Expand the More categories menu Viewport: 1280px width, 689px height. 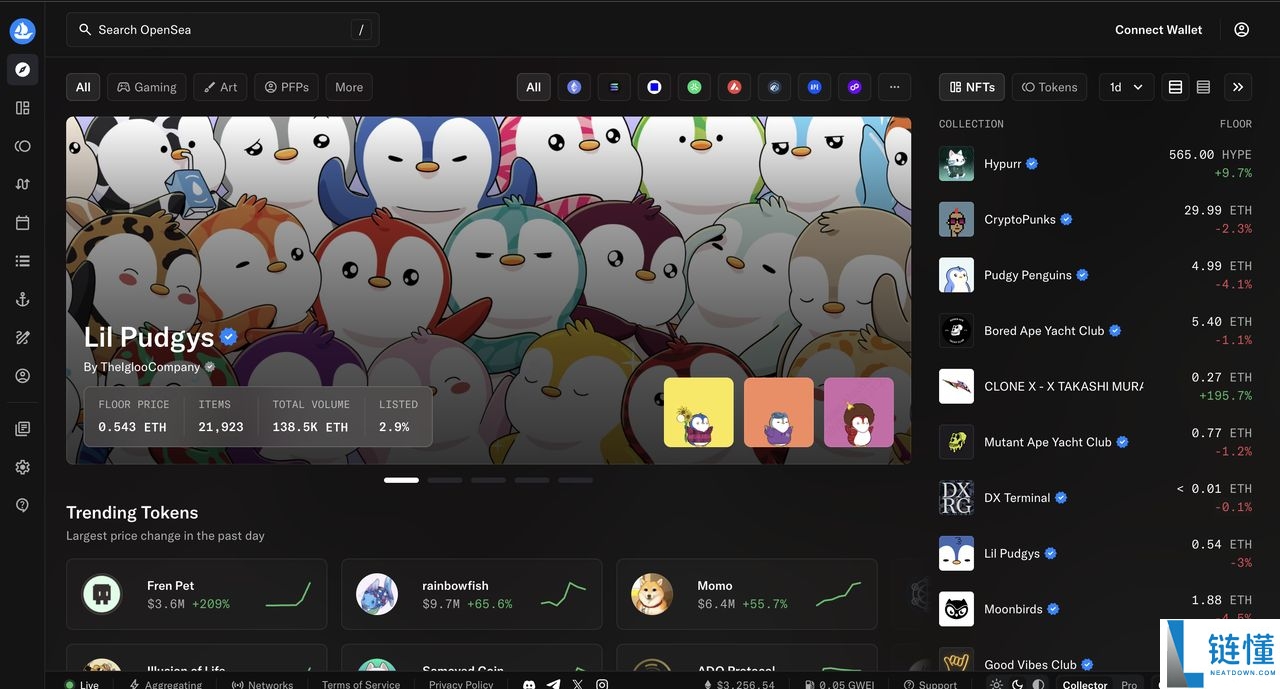349,87
